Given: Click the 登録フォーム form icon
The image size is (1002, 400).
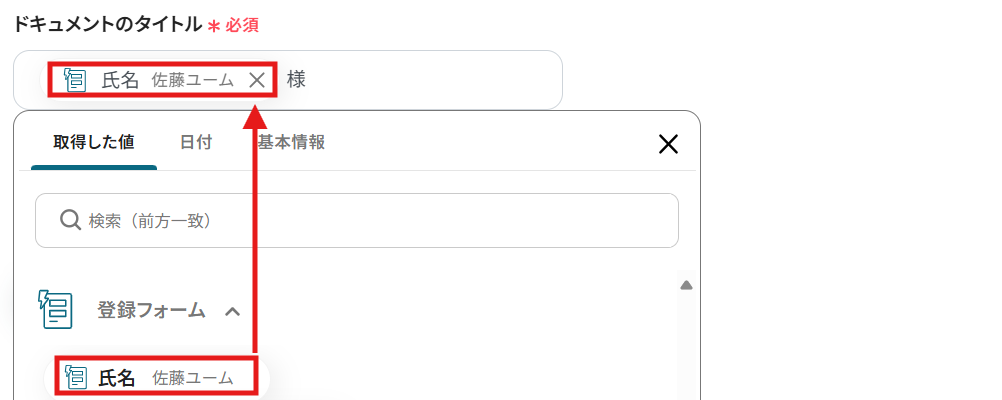Looking at the screenshot, I should (x=56, y=310).
